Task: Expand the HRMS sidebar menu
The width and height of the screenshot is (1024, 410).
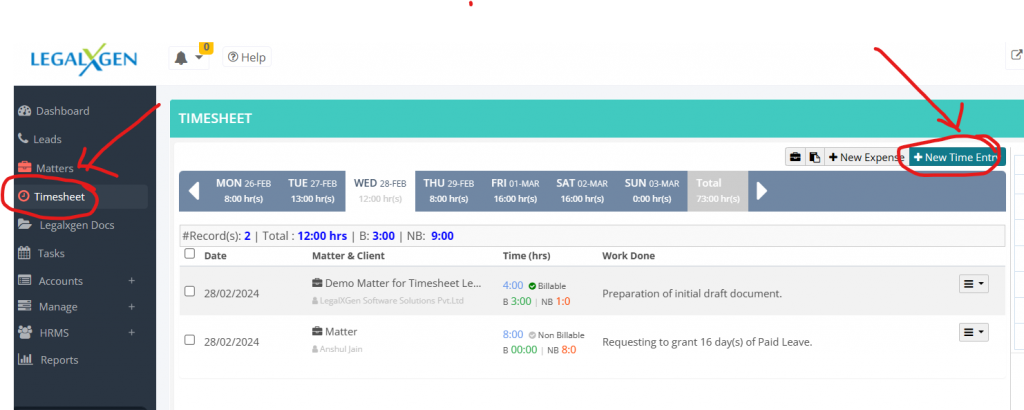Action: [131, 332]
